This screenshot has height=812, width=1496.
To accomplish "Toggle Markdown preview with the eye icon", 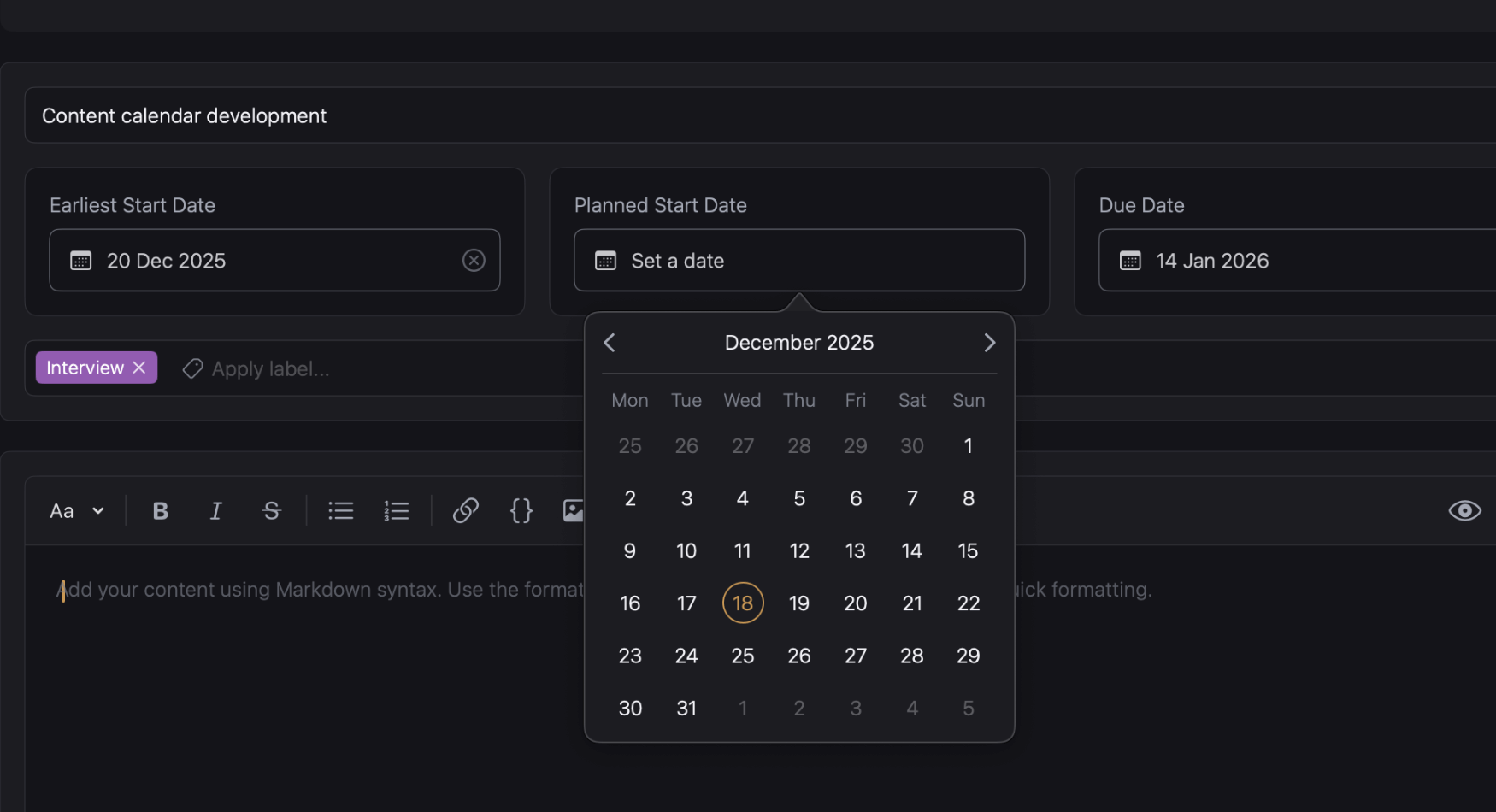I will pyautogui.click(x=1464, y=510).
